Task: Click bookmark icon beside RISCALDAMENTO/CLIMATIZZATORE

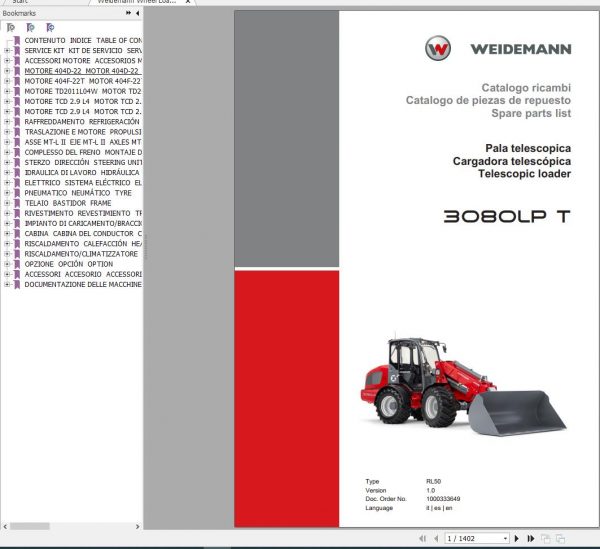Action: [x=17, y=254]
